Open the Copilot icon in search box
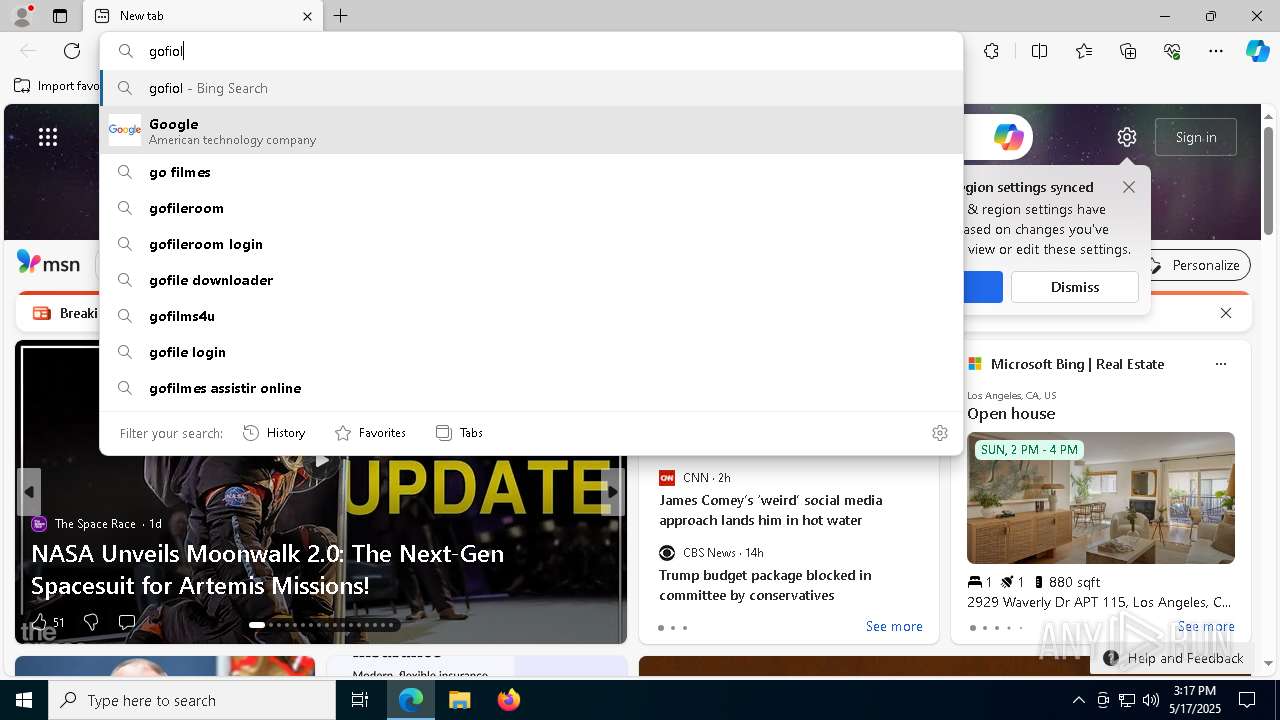 pos(1008,137)
